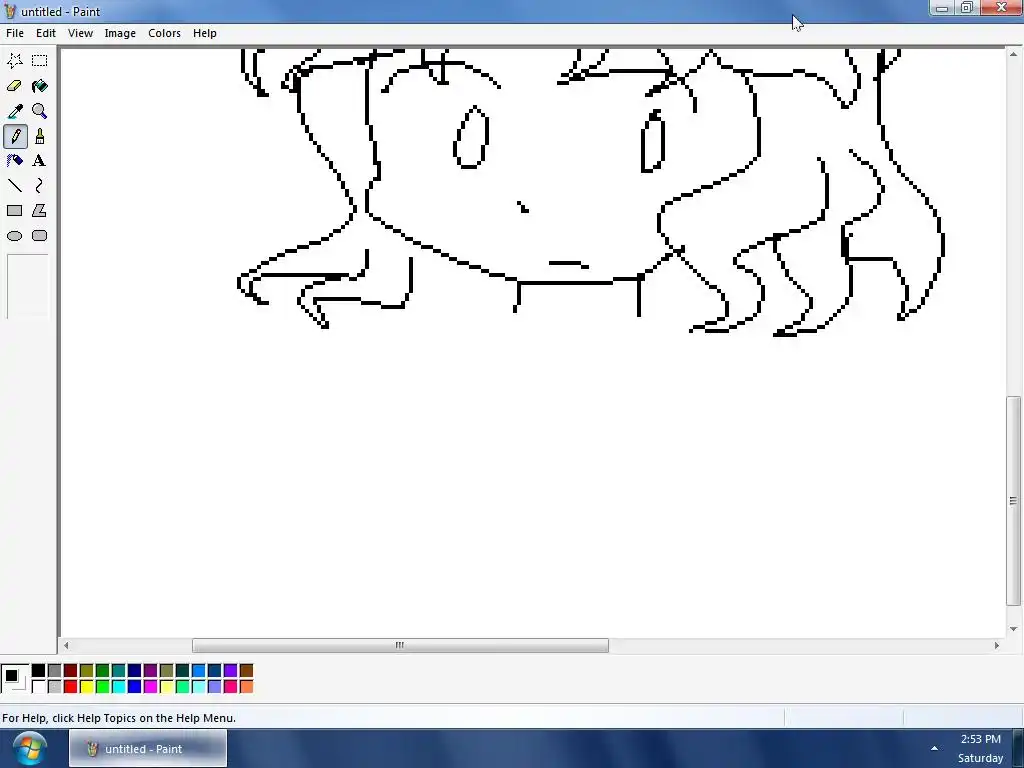Open the View menu
Screen dimensions: 1024x768
point(80,33)
